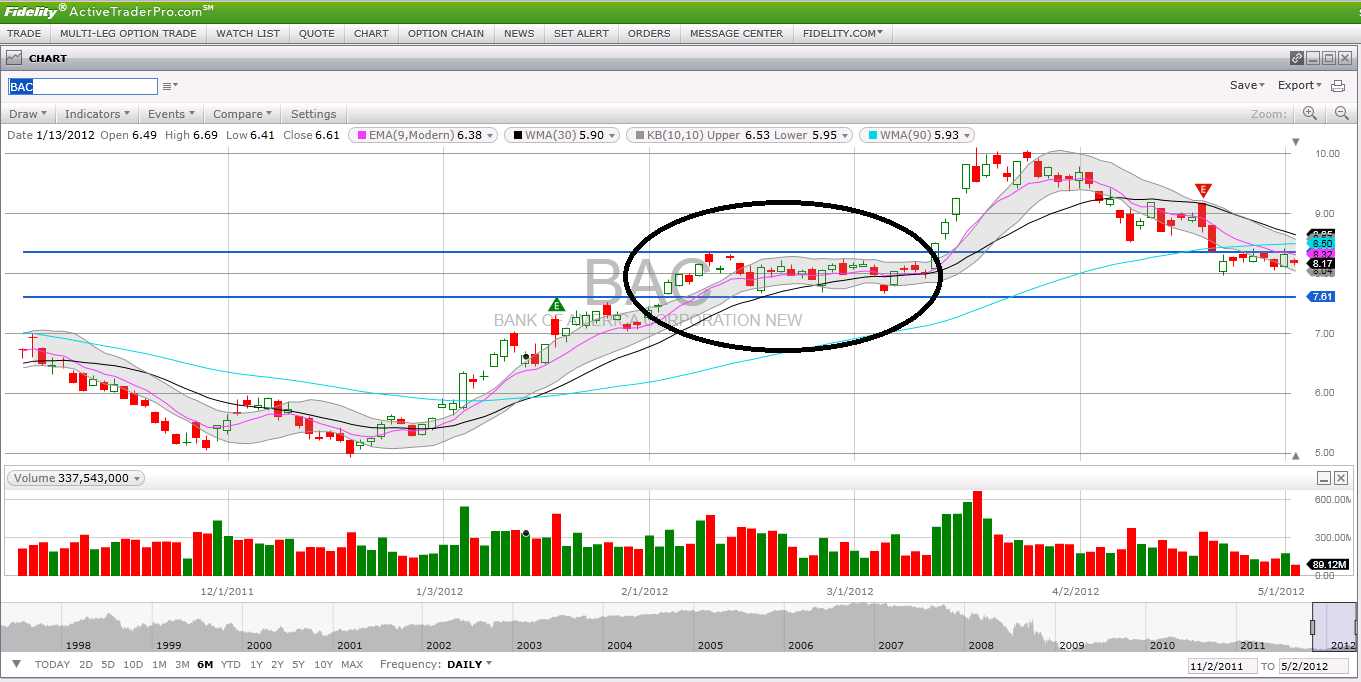Open the FIDELITY.COM menu
The width and height of the screenshot is (1361, 682).
843,33
